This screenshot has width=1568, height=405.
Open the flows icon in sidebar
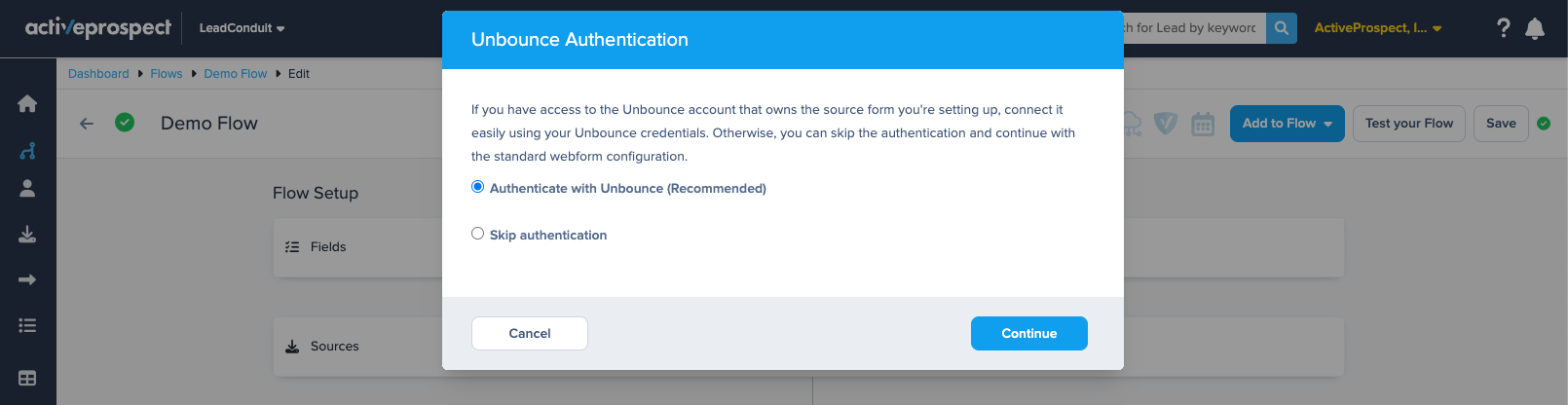pyautogui.click(x=27, y=151)
